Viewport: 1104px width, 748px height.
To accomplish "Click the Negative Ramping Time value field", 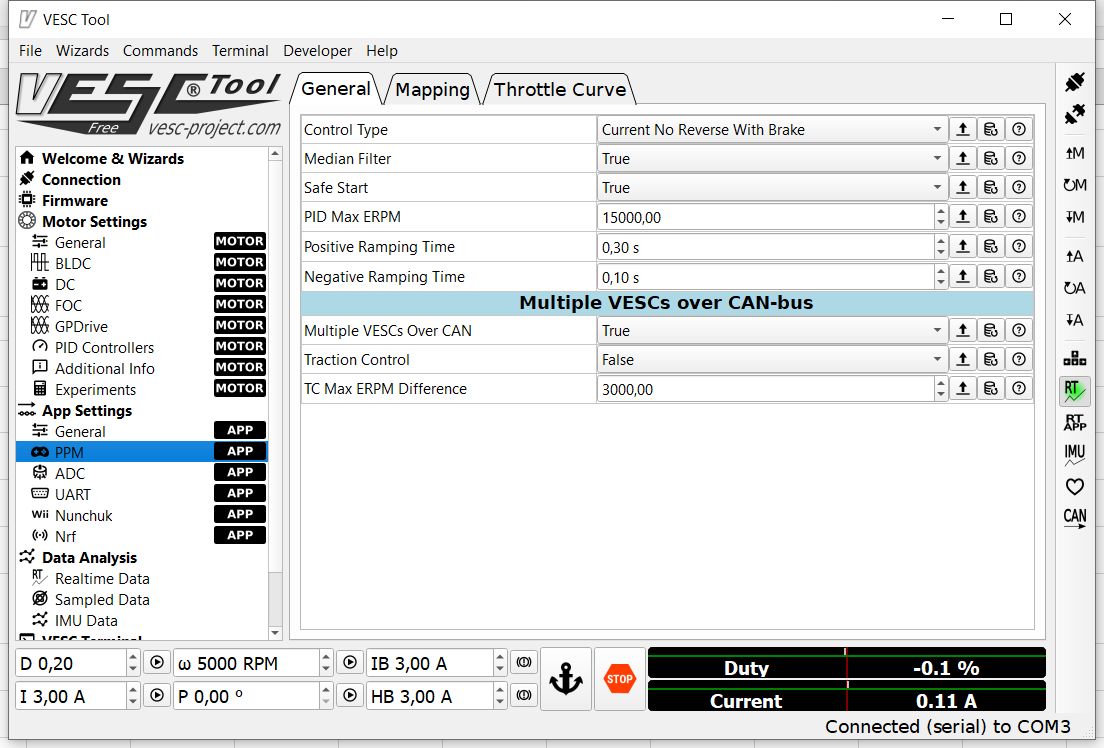I will click(x=766, y=277).
